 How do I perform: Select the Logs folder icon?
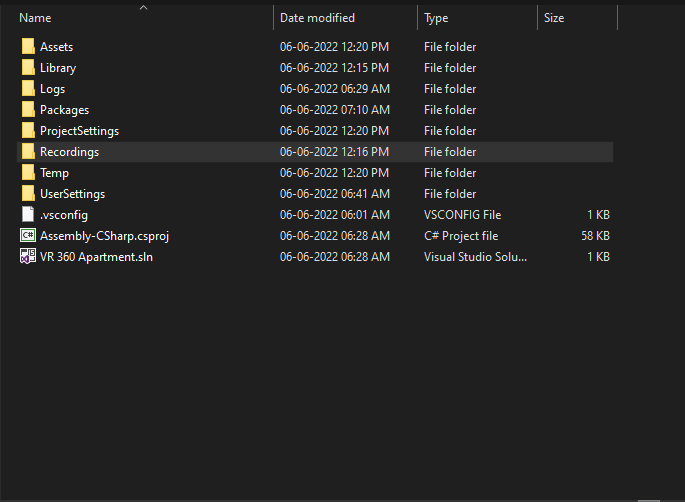(x=28, y=88)
